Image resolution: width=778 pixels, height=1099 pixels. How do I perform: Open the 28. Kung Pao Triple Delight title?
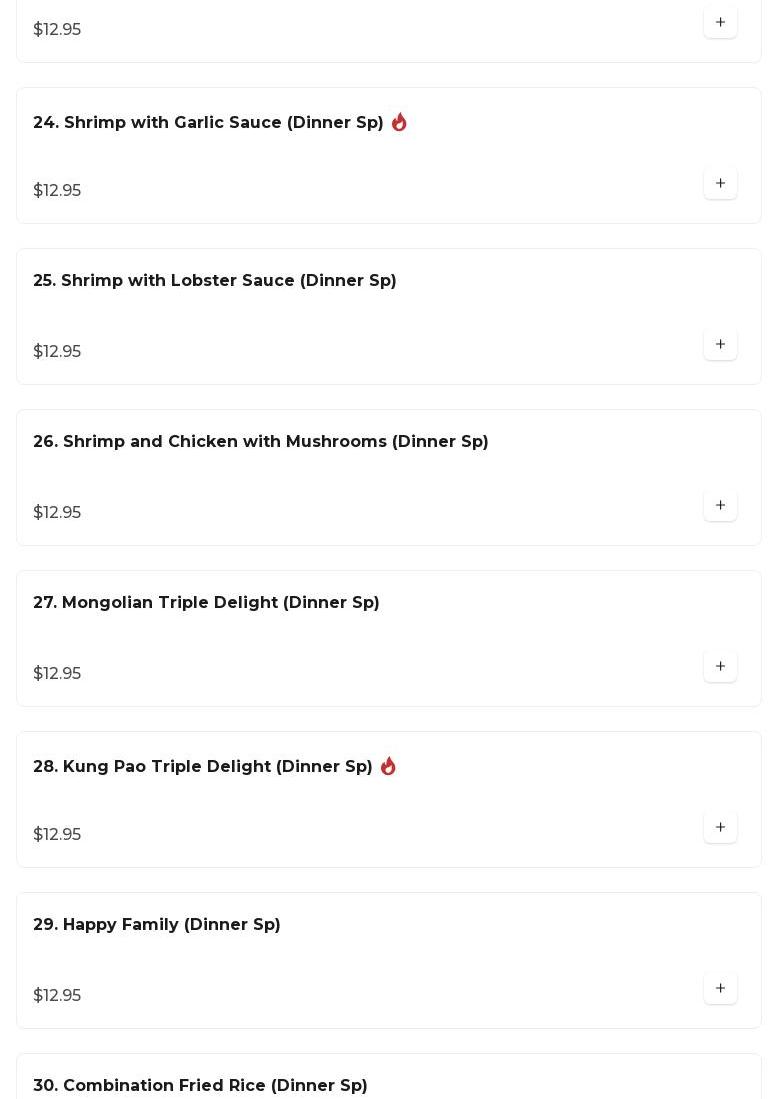[x=202, y=767]
